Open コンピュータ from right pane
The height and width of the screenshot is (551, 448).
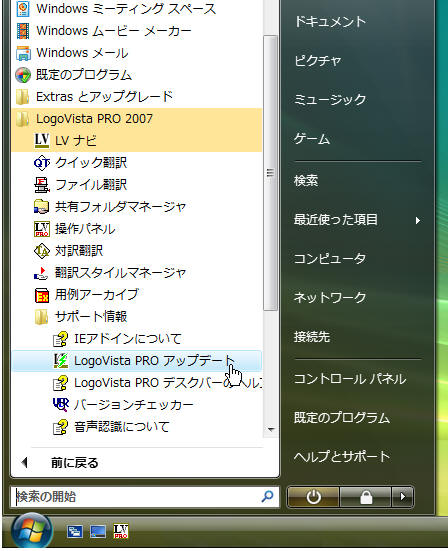(330, 259)
